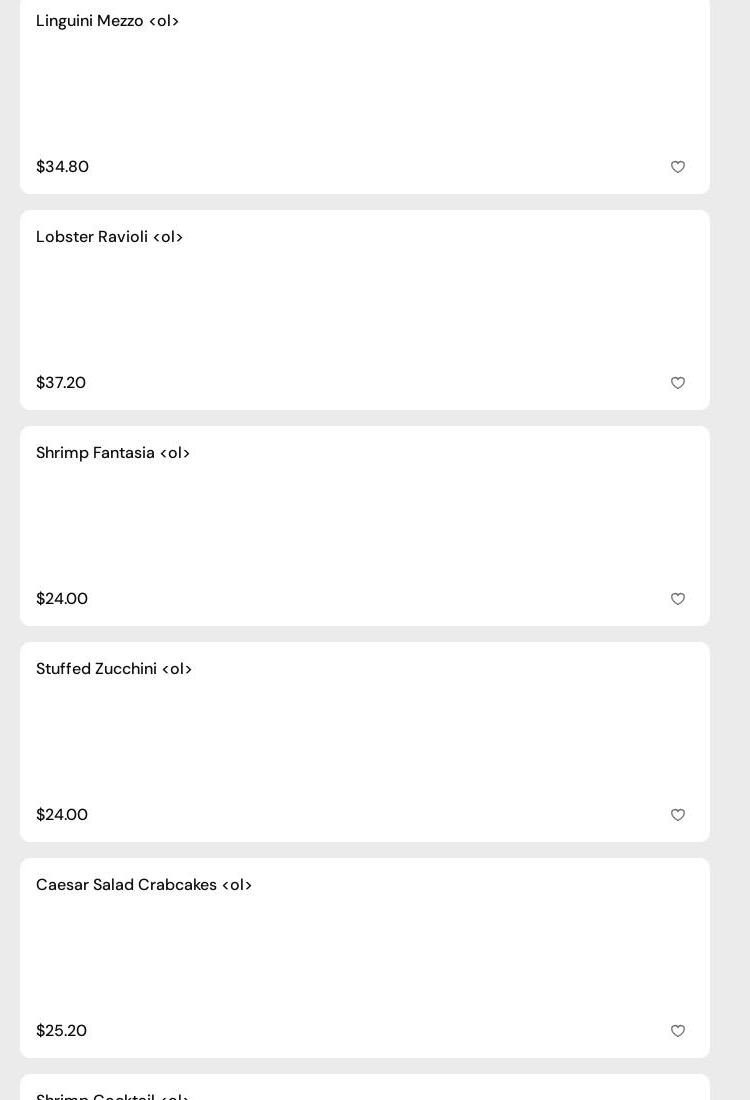Open the Lobster Ravioli title text
750x1100 pixels.
109,237
